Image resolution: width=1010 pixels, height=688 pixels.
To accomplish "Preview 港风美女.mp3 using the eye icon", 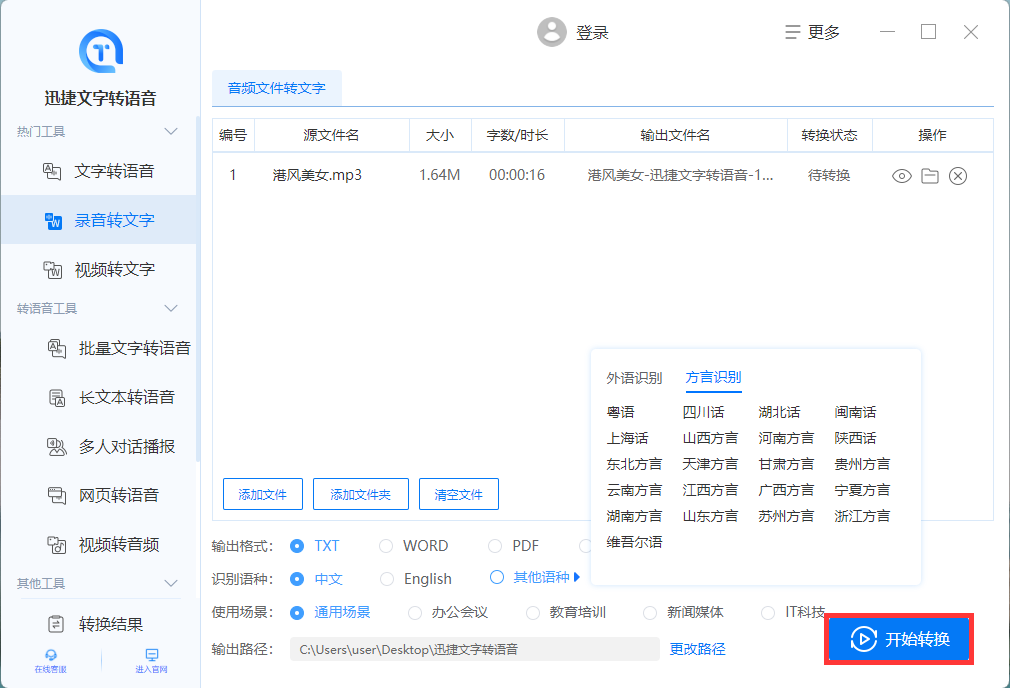I will tap(901, 175).
